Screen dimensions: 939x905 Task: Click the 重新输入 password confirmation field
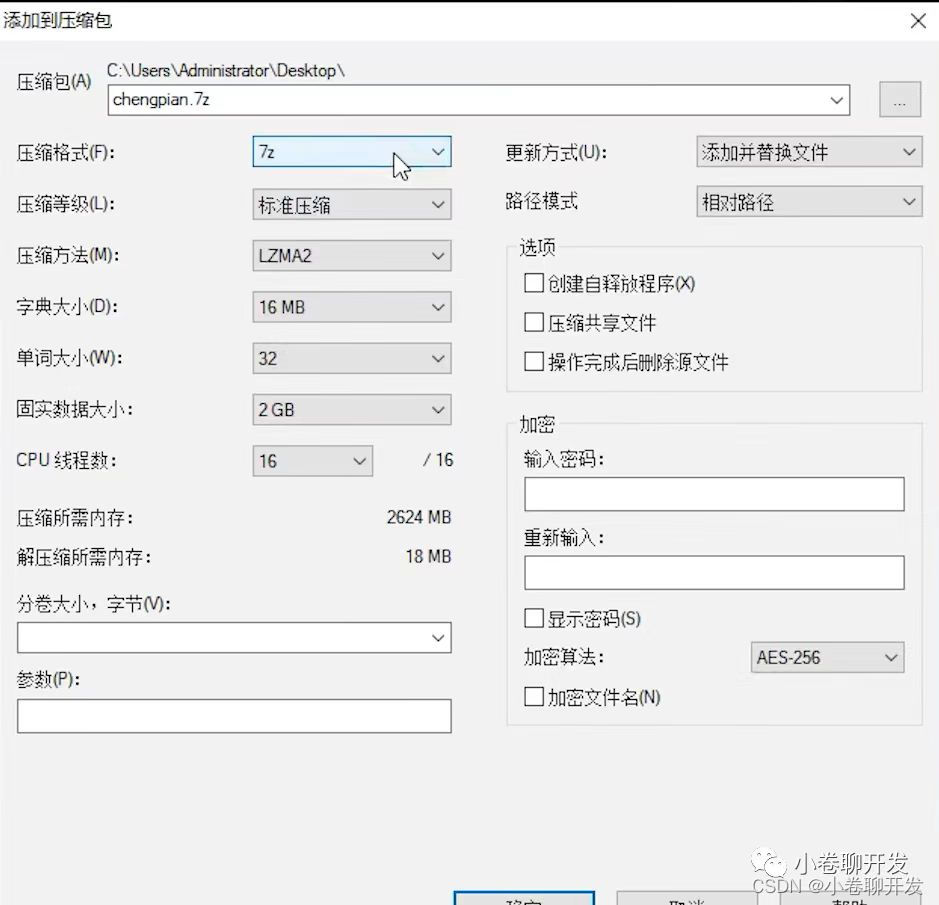point(714,573)
